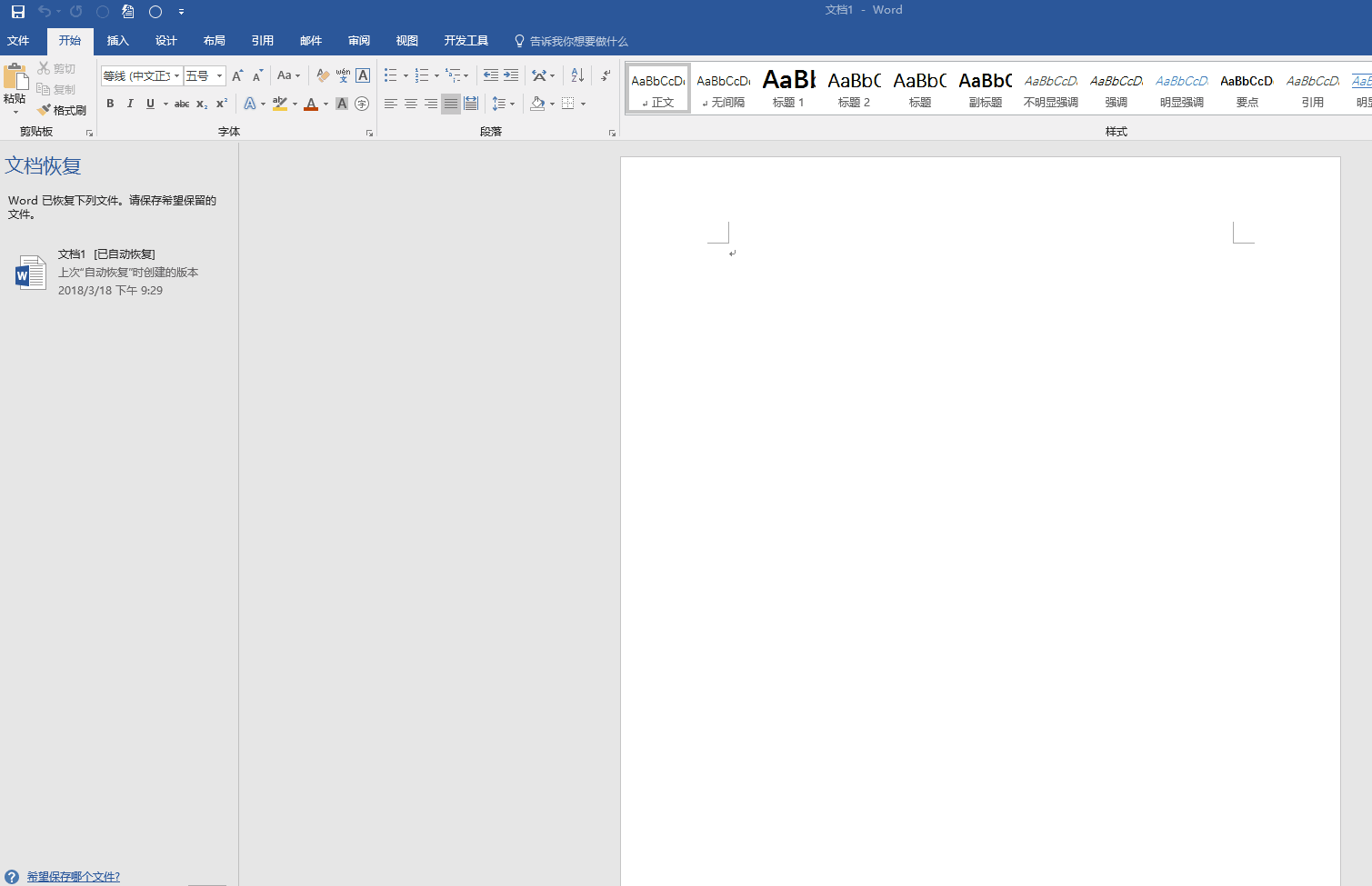
Task: Click the Text Highlight Color pen icon
Action: tap(280, 104)
